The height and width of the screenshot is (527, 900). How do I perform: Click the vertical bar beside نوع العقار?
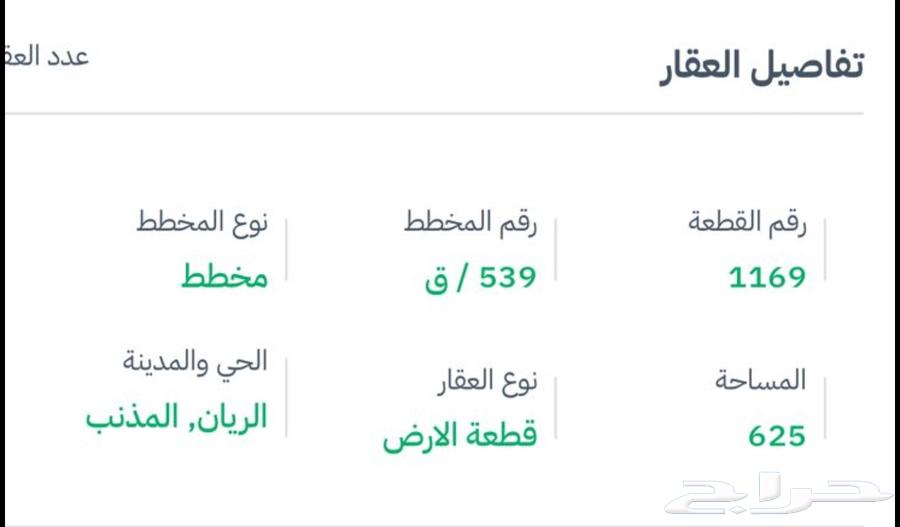(x=556, y=408)
